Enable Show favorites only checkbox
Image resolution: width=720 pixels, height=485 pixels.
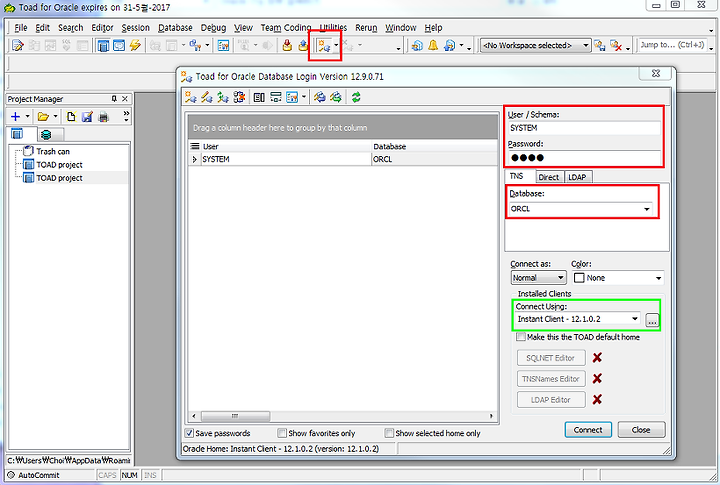282,433
